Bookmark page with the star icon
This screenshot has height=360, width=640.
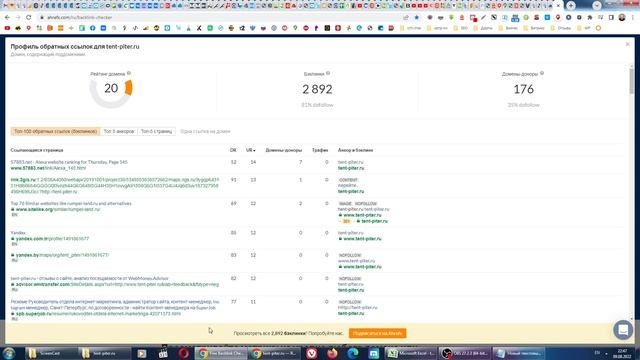[417, 18]
